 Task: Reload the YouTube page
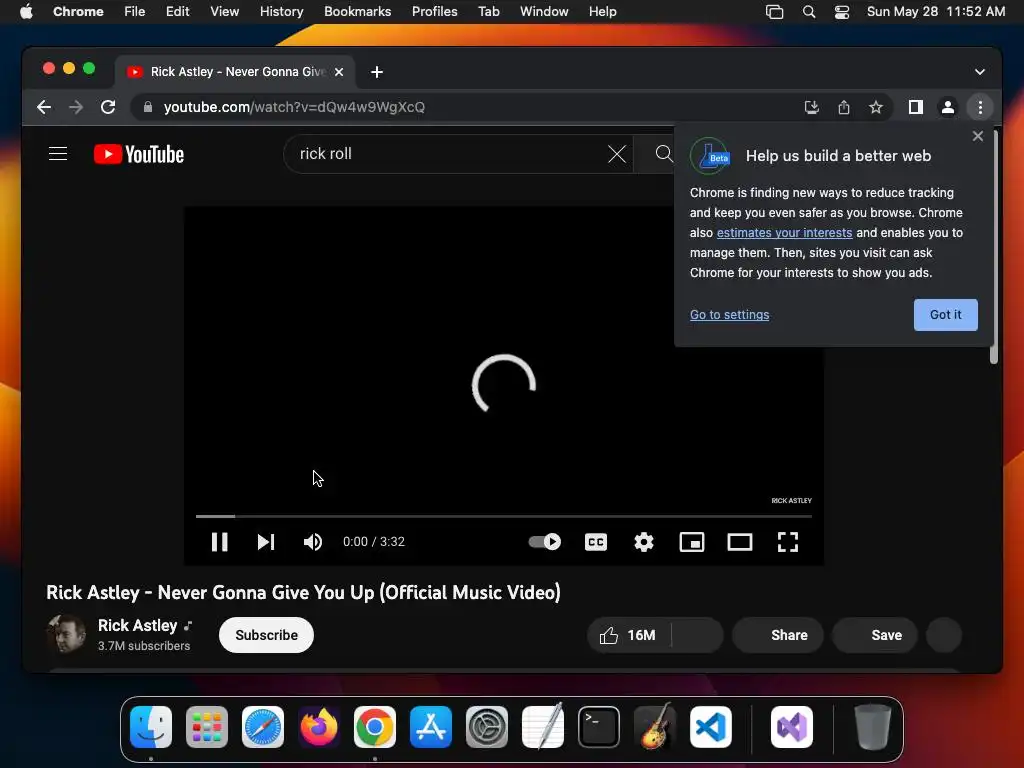(x=108, y=107)
